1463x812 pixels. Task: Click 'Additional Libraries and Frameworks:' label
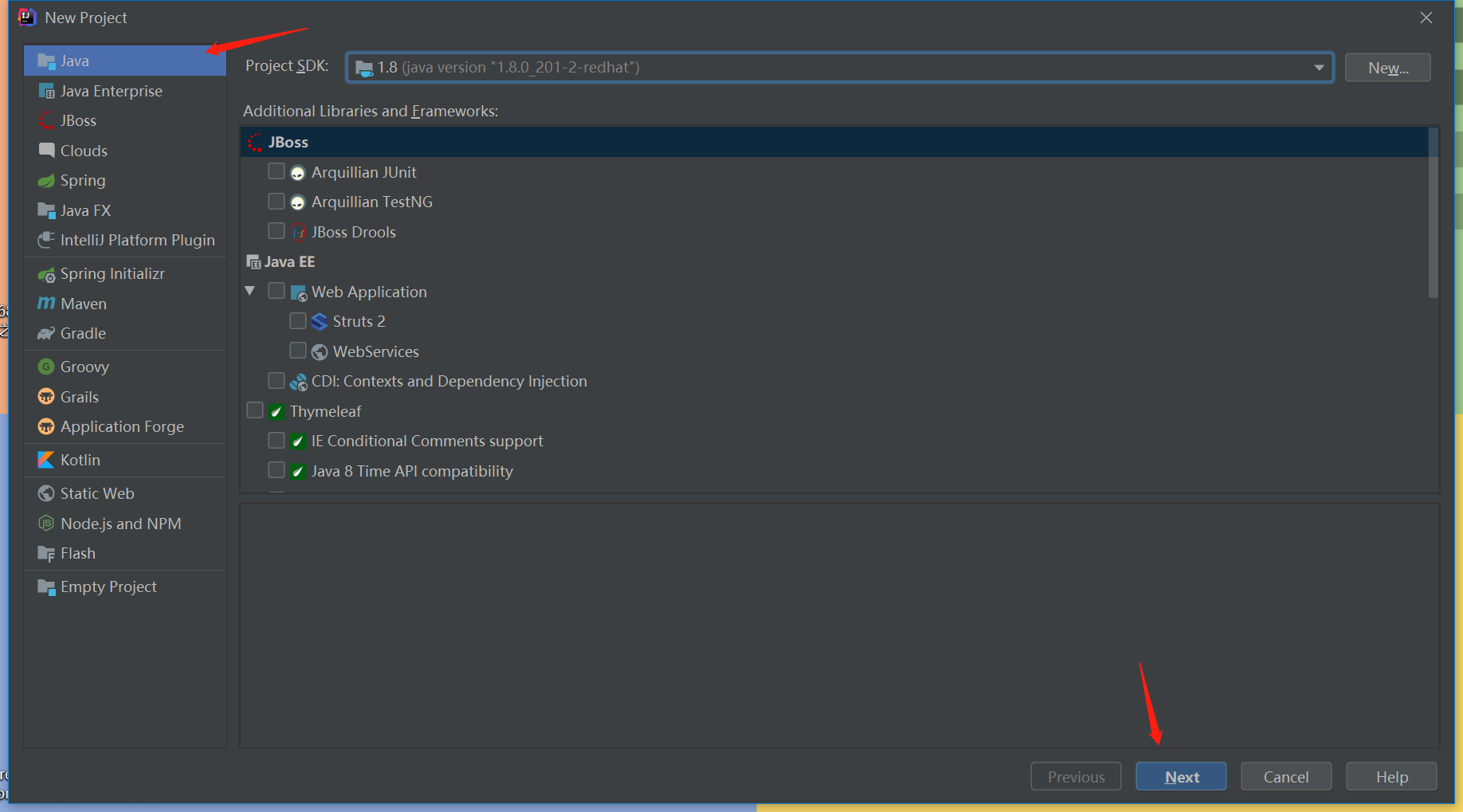(x=371, y=112)
